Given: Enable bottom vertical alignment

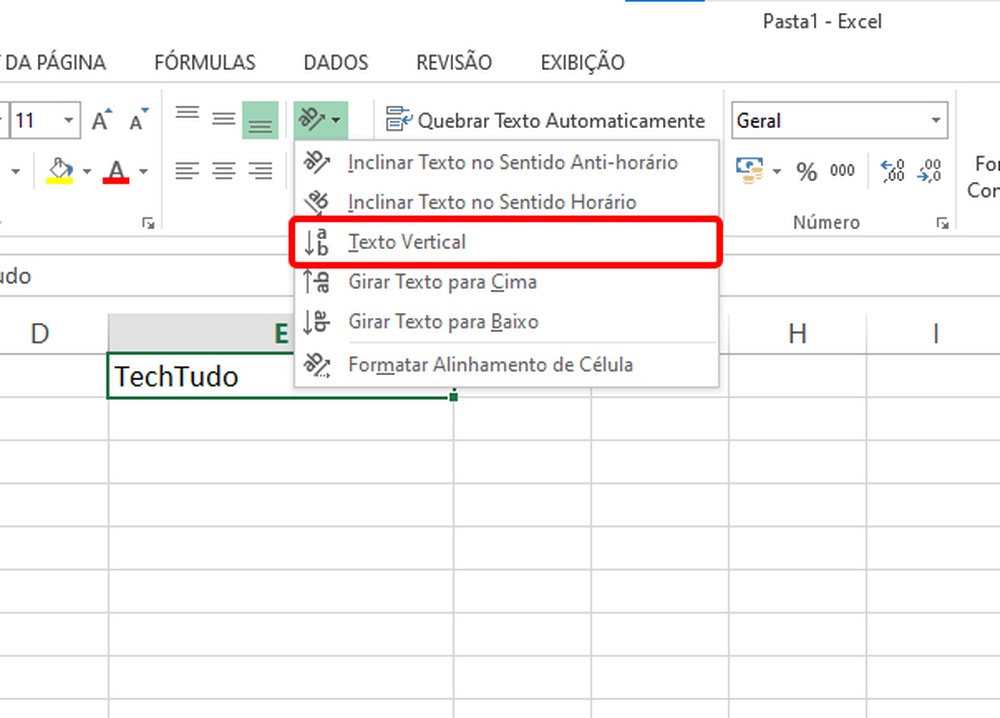Looking at the screenshot, I should point(260,118).
